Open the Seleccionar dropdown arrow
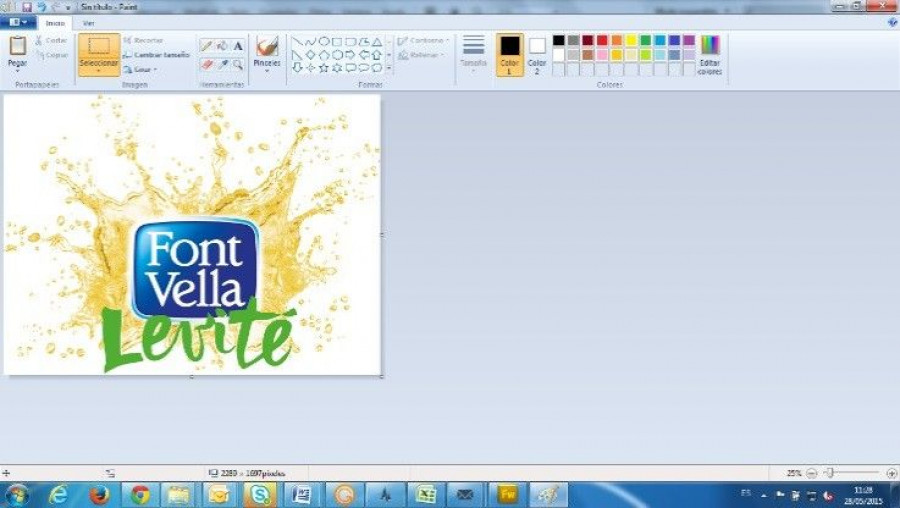The image size is (900, 508). (99, 71)
